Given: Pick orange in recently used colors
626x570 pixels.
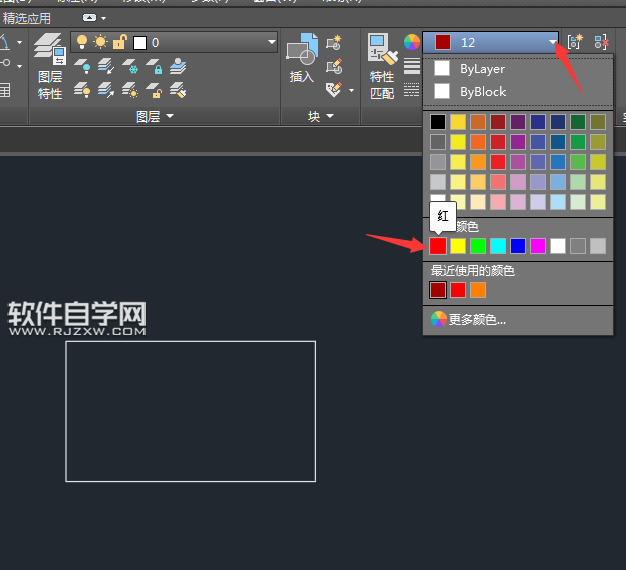Looking at the screenshot, I should click(478, 290).
